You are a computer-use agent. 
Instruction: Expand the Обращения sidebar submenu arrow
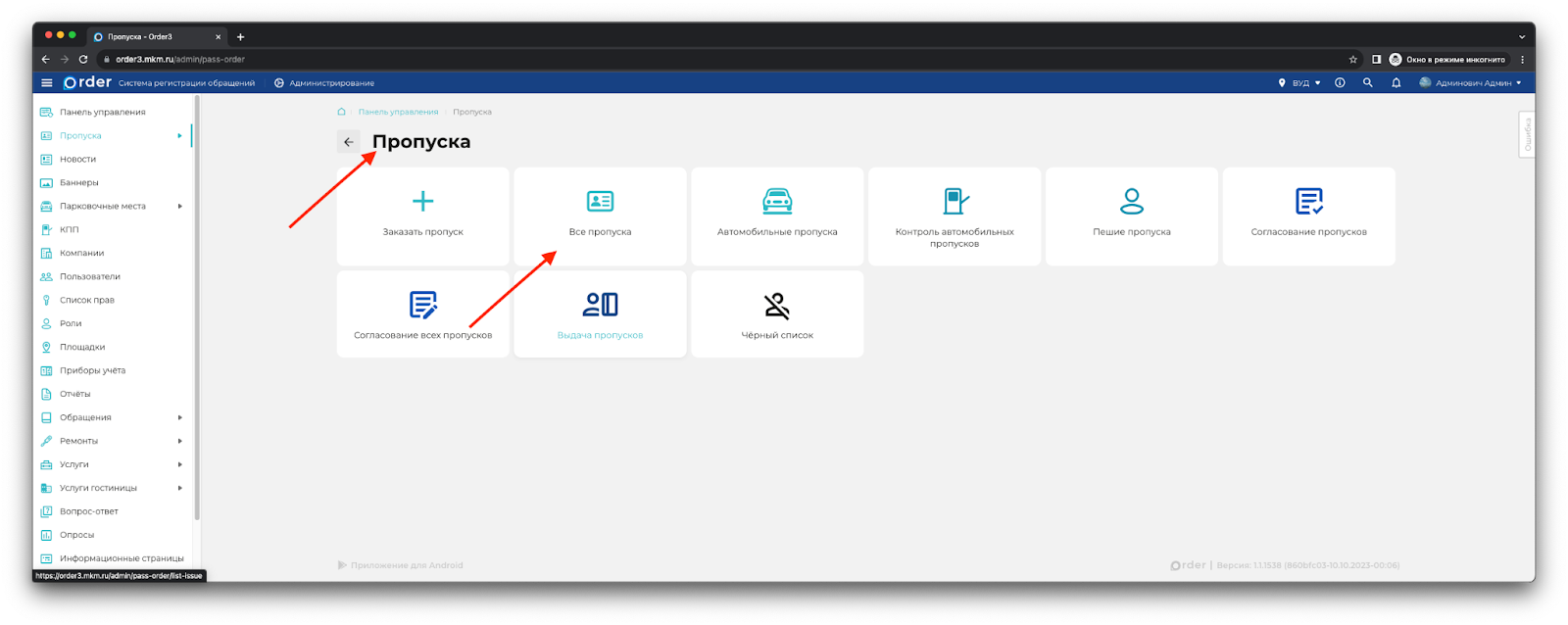pos(179,418)
